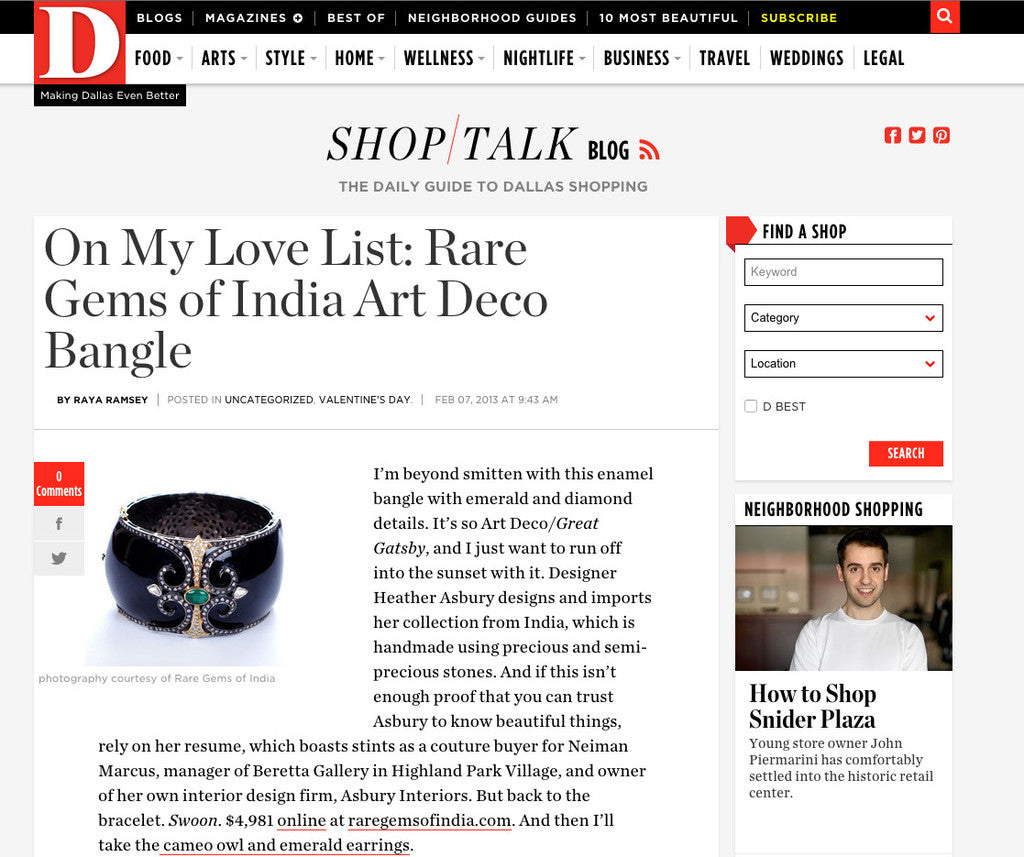Image resolution: width=1024 pixels, height=857 pixels.
Task: Follow the raregemsofindia.com link
Action: coord(429,820)
